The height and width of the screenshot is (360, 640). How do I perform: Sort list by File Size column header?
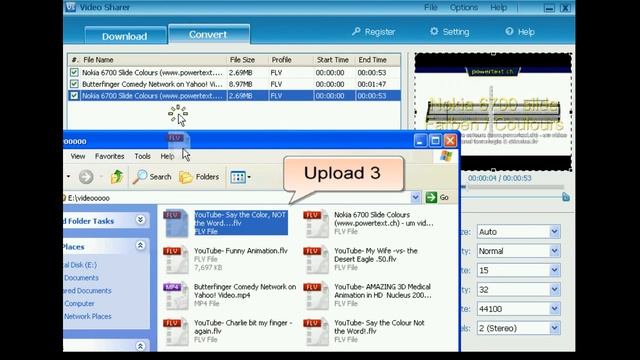[247, 60]
